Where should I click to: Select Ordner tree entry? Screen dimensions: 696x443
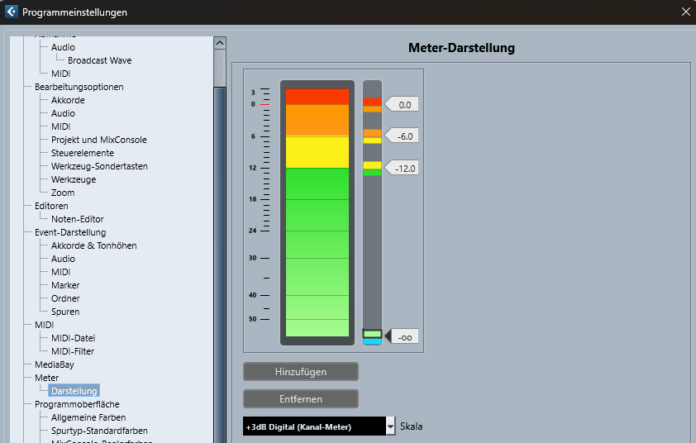pos(65,299)
